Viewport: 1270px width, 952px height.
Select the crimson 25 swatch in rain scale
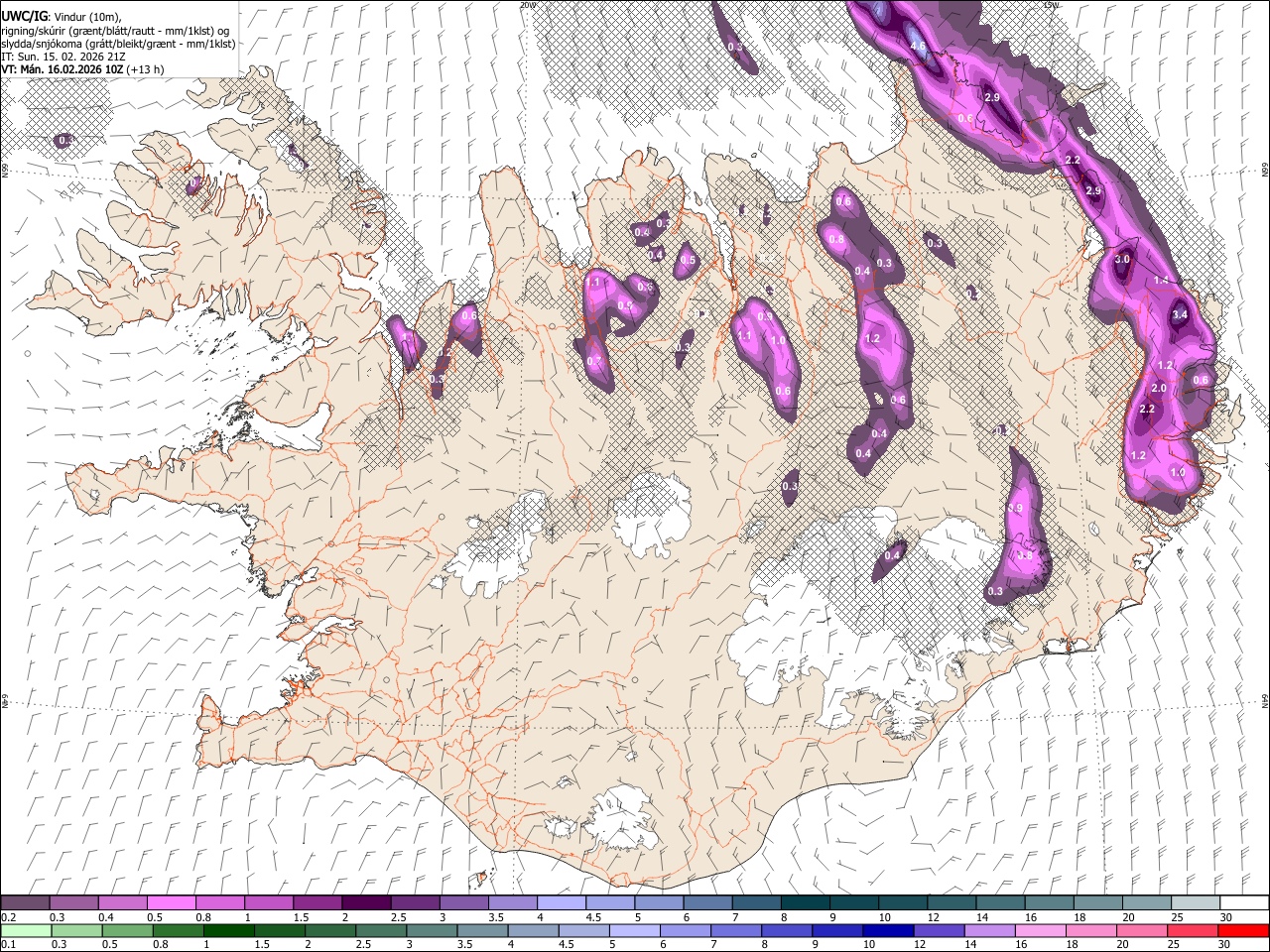(x=1194, y=931)
